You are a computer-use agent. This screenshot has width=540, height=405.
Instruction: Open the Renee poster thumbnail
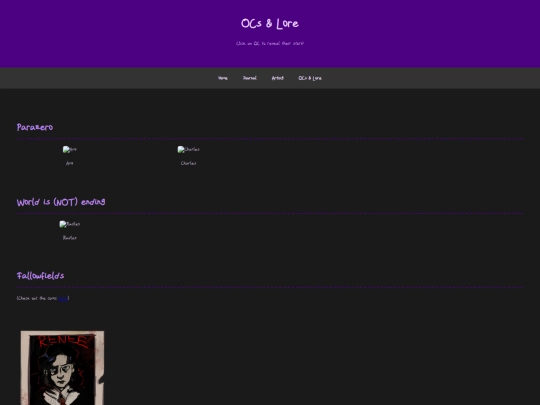pyautogui.click(x=62, y=368)
